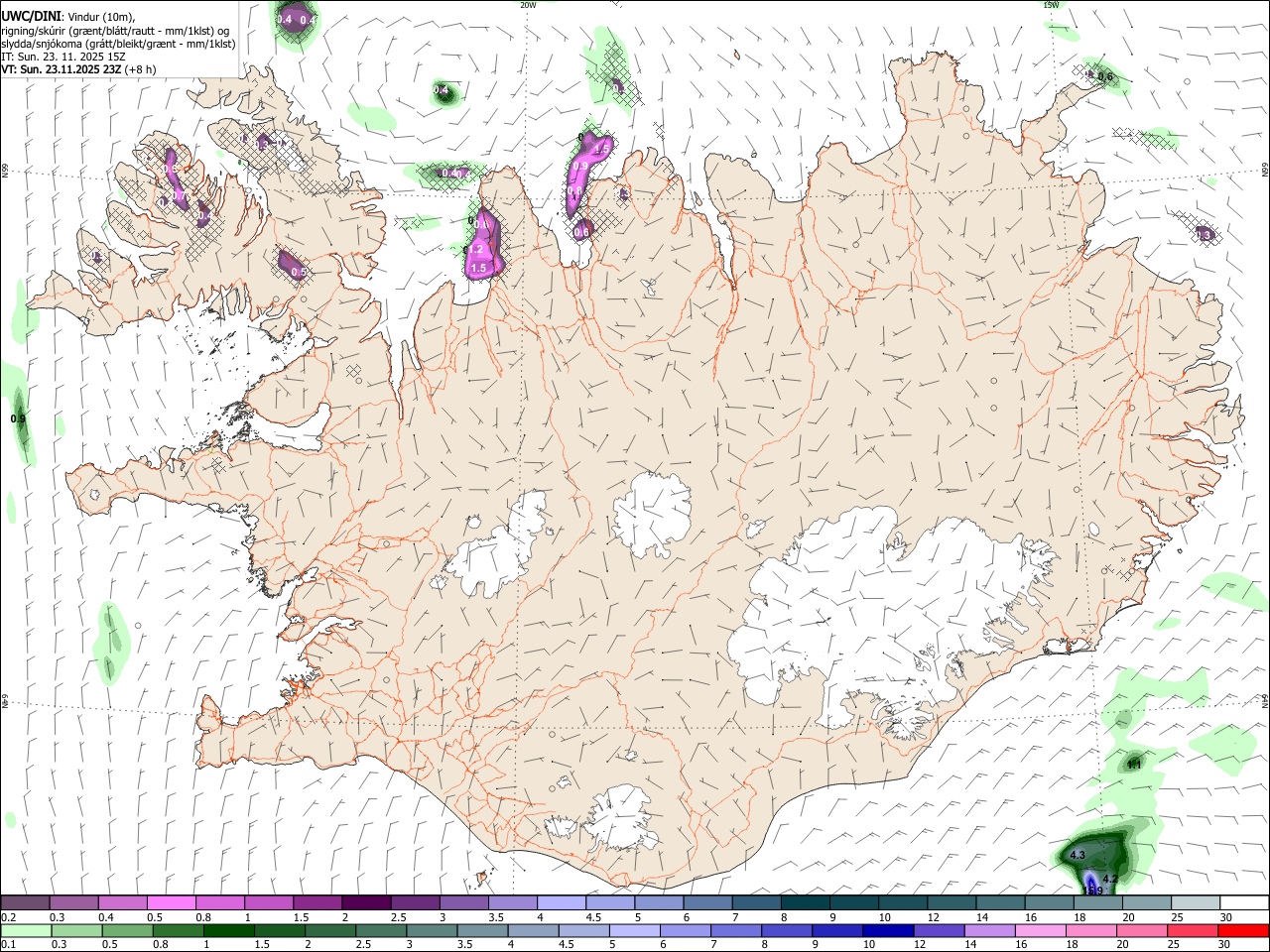1270x952 pixels.
Task: Click the upper-scale swatch between 0.2 and 0.3
Action: tap(25, 903)
